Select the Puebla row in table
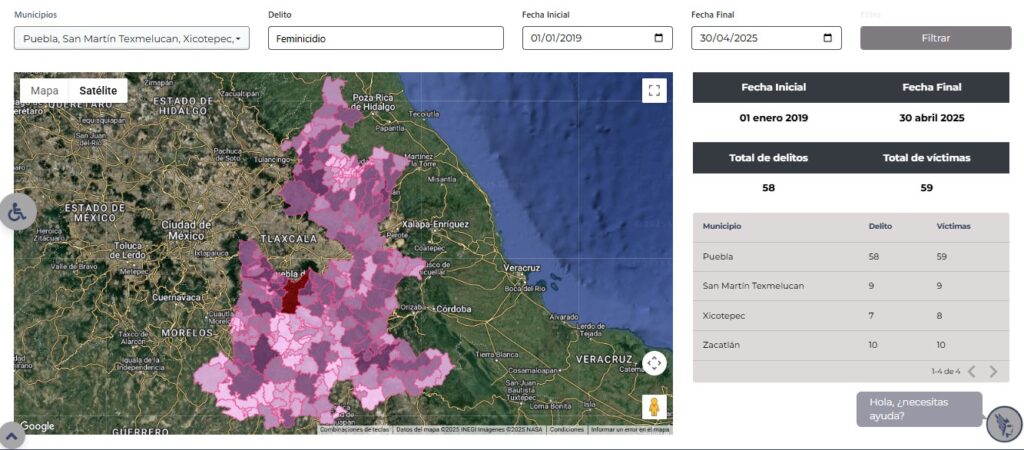Image resolution: width=1024 pixels, height=450 pixels. tap(850, 257)
